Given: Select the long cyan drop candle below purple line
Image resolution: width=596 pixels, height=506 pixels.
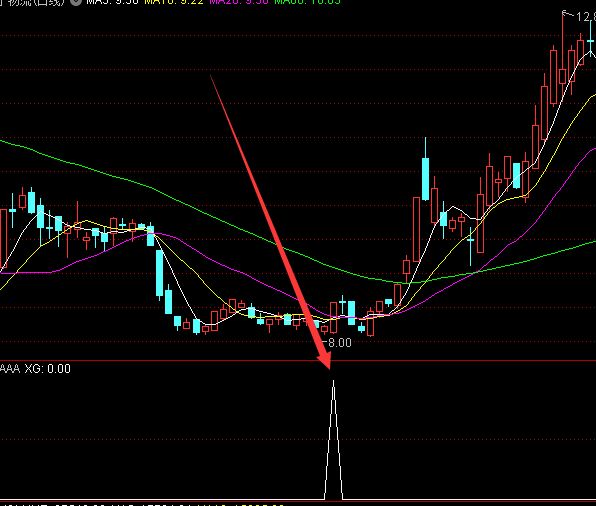Looking at the screenshot, I should pos(160,273).
